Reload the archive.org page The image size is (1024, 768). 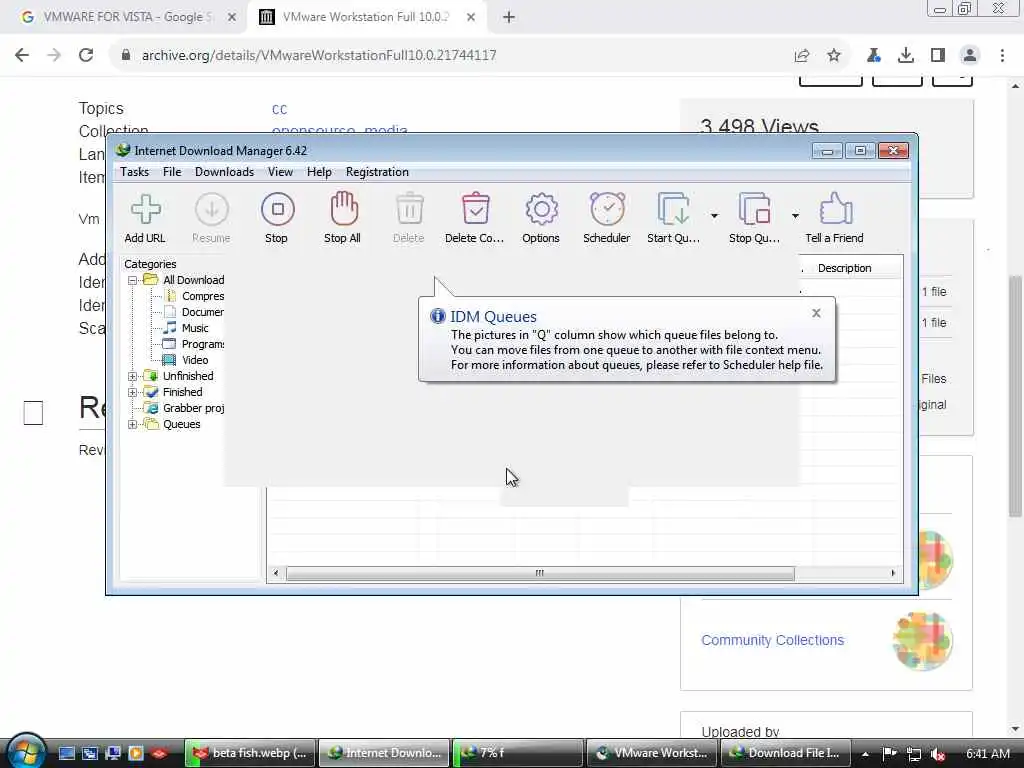tap(86, 56)
